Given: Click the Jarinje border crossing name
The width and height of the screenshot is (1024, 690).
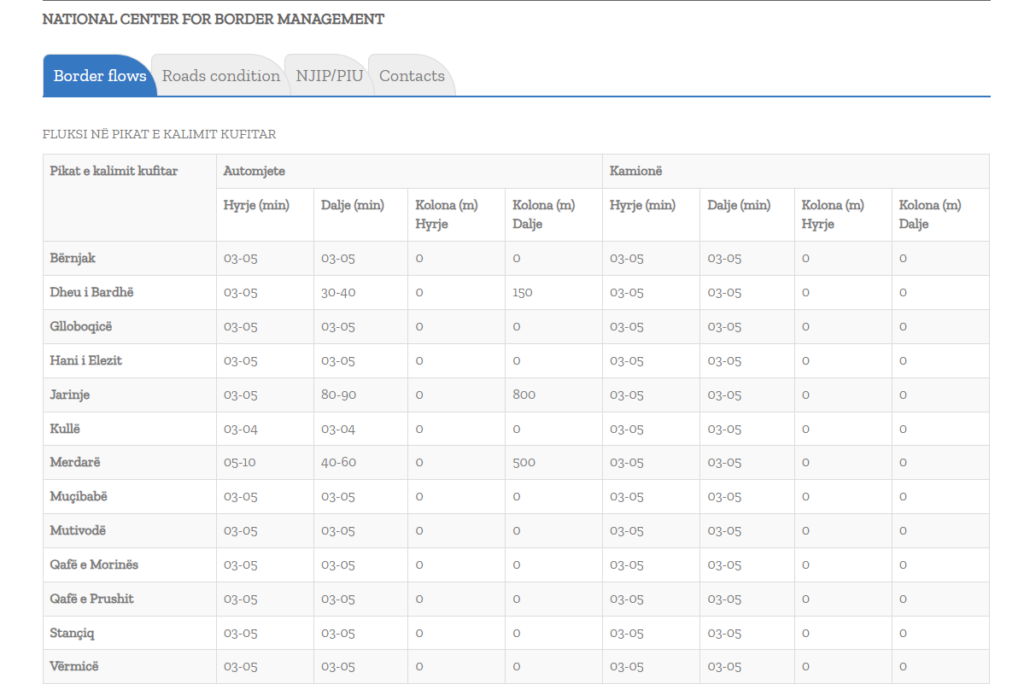Looking at the screenshot, I should pos(70,394).
